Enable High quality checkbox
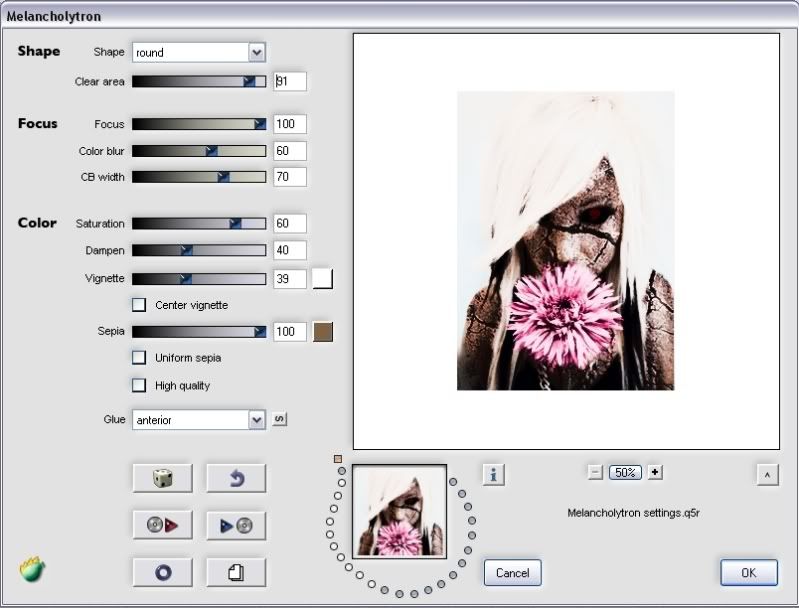The image size is (799, 608). 139,385
